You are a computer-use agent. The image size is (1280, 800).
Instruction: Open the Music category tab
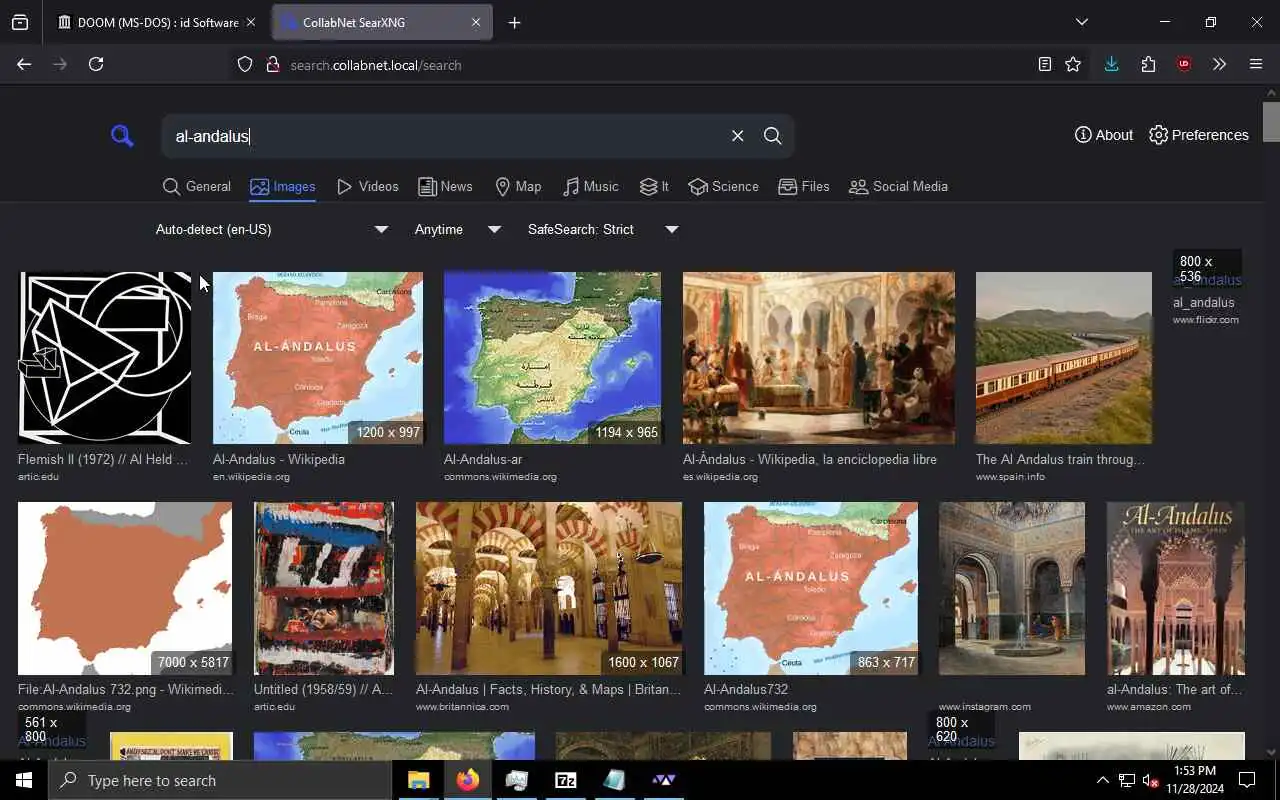pyautogui.click(x=590, y=186)
